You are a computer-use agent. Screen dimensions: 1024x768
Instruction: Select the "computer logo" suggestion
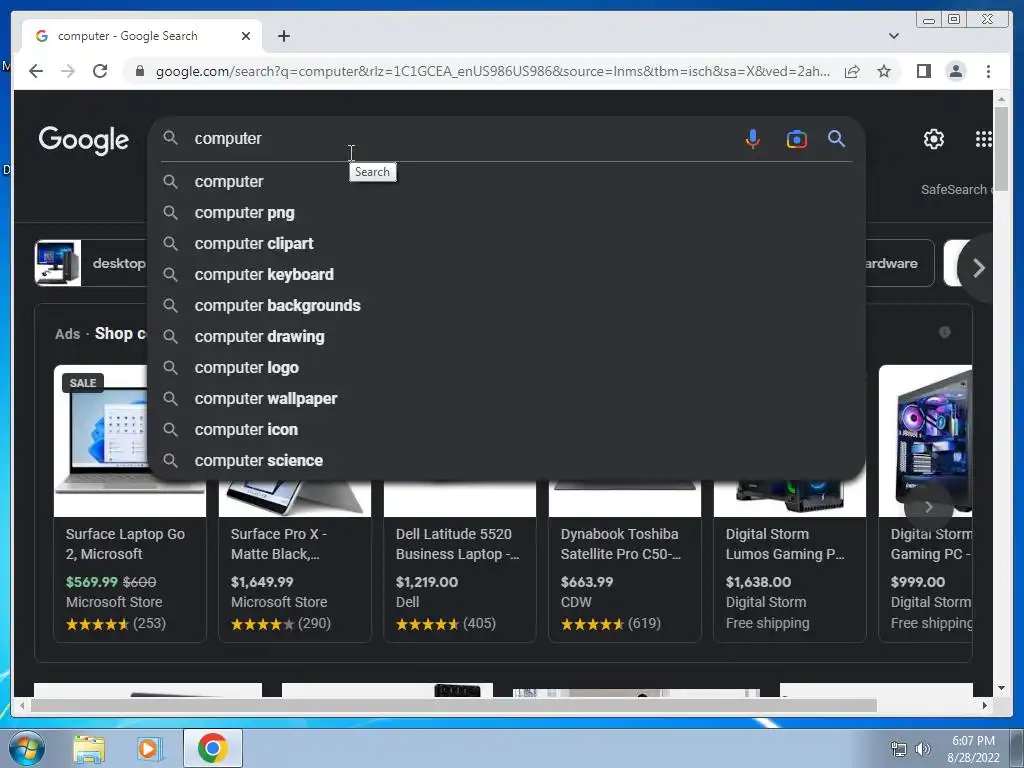pos(507,368)
